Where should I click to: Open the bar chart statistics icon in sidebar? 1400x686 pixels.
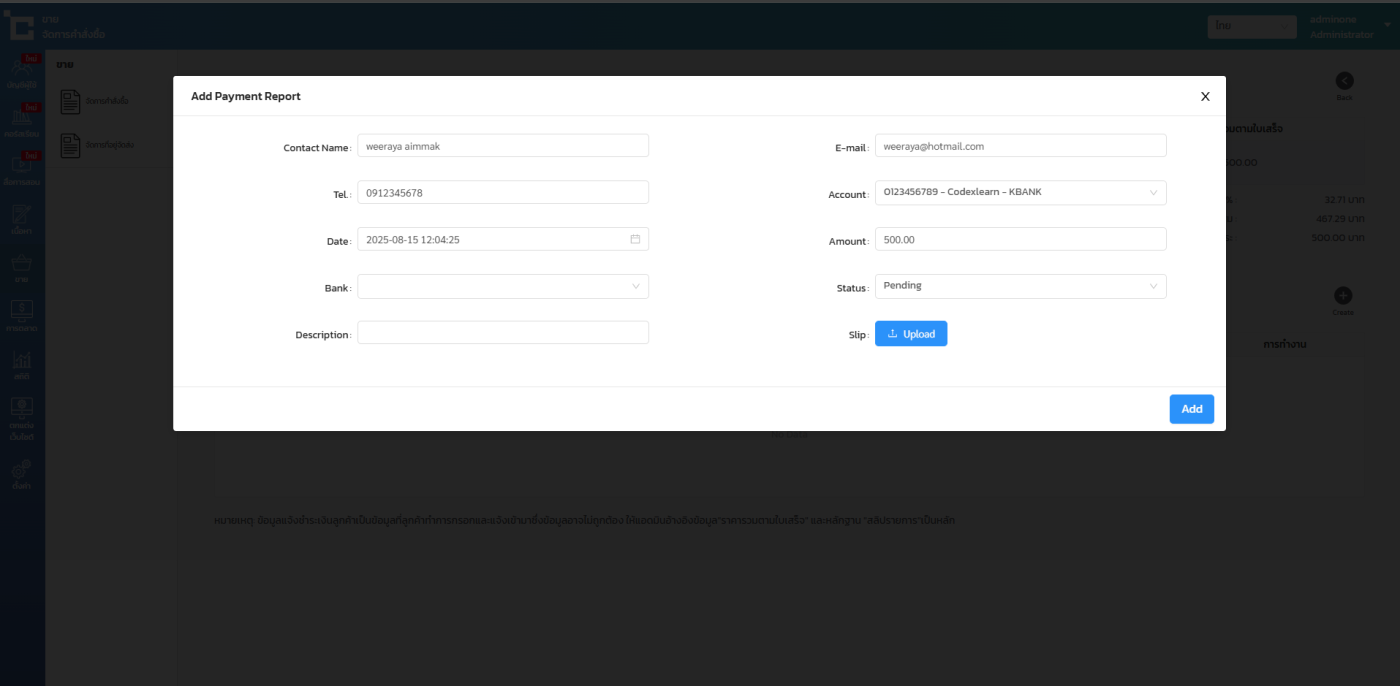coord(21,361)
